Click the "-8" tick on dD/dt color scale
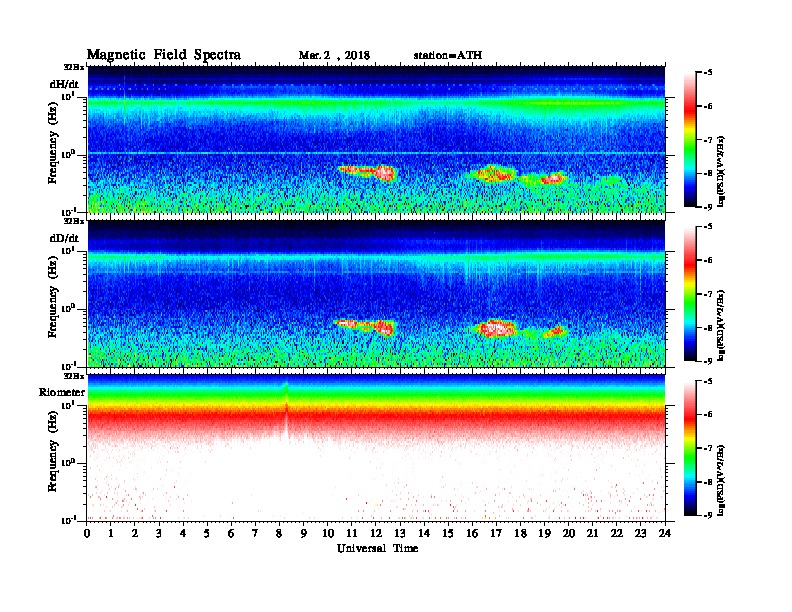The width and height of the screenshot is (792, 612). (x=708, y=328)
